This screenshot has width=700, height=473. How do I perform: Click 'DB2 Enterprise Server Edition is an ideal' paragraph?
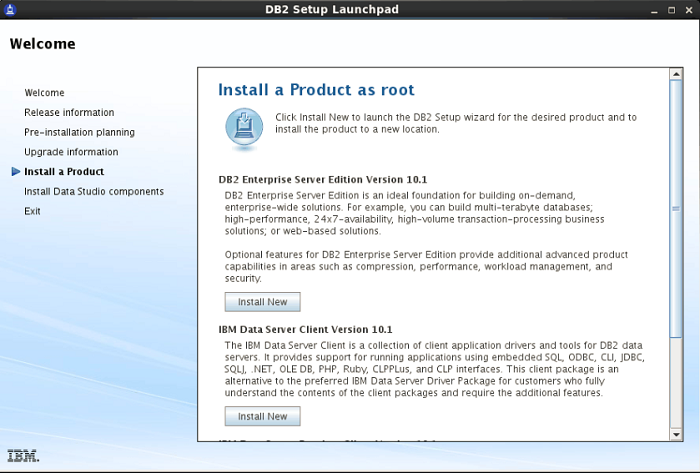[414, 213]
